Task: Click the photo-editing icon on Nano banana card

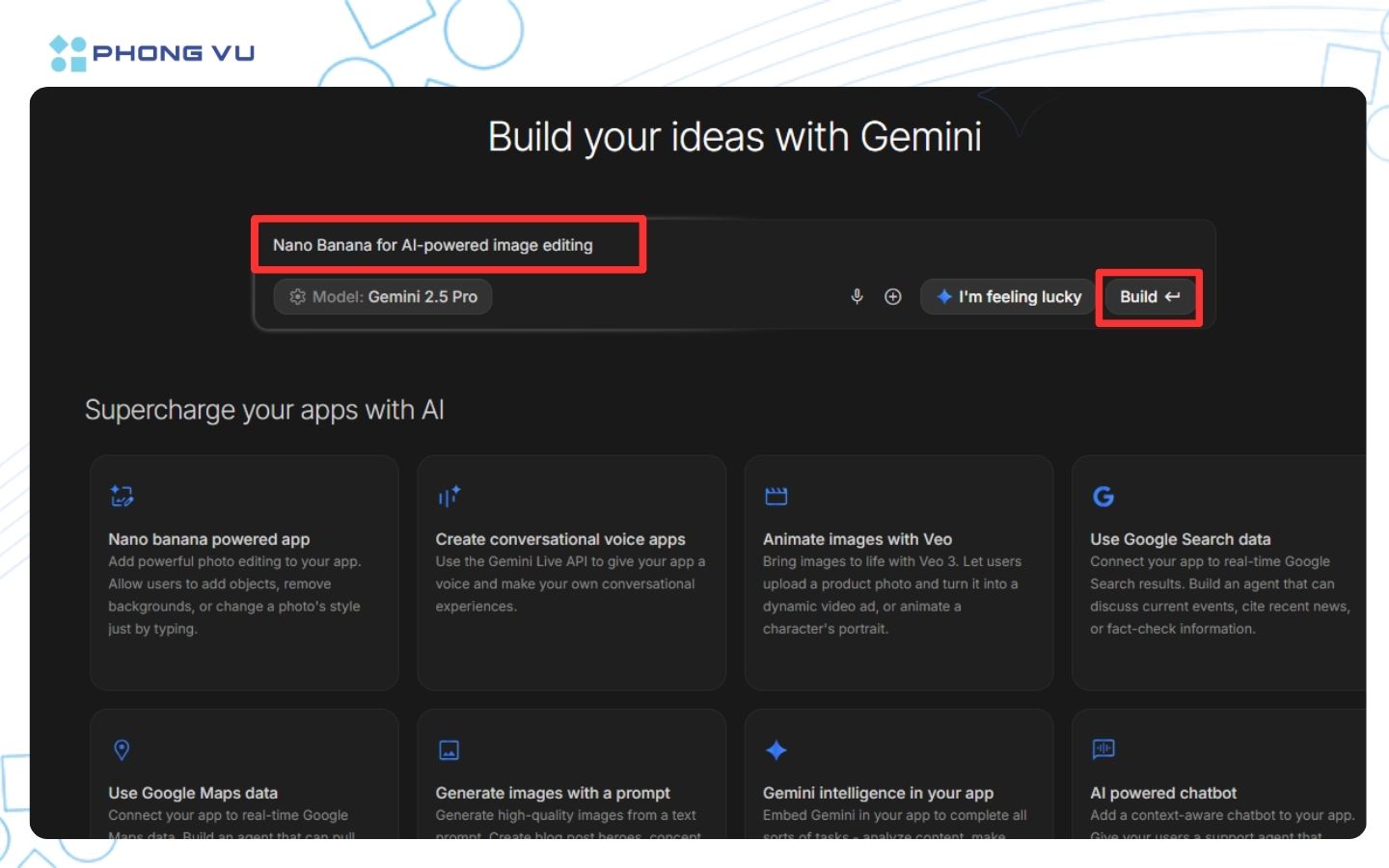Action: pos(122,496)
